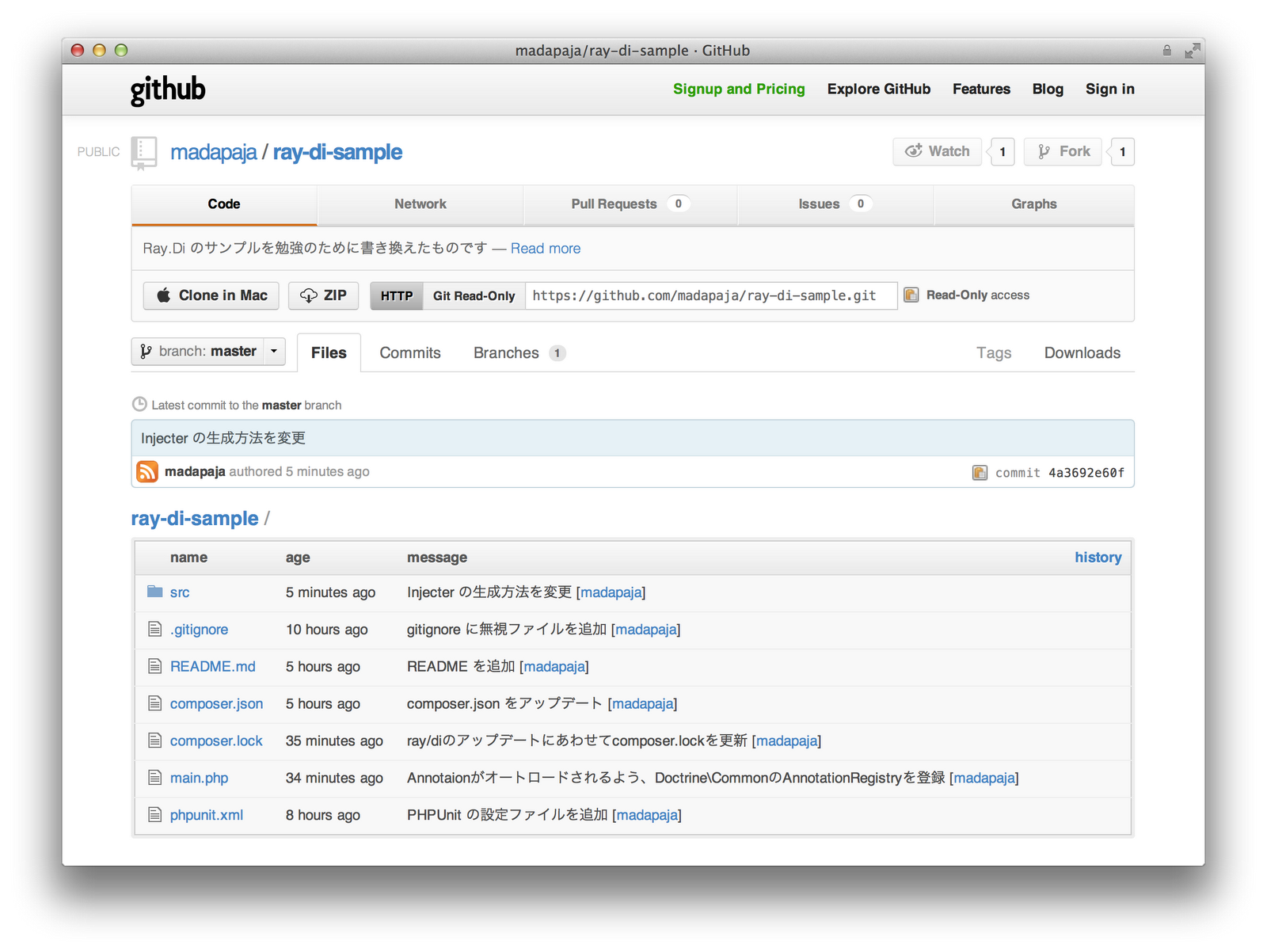Screen dimensions: 1267x952
Task: Select the Files subtab
Action: point(329,352)
